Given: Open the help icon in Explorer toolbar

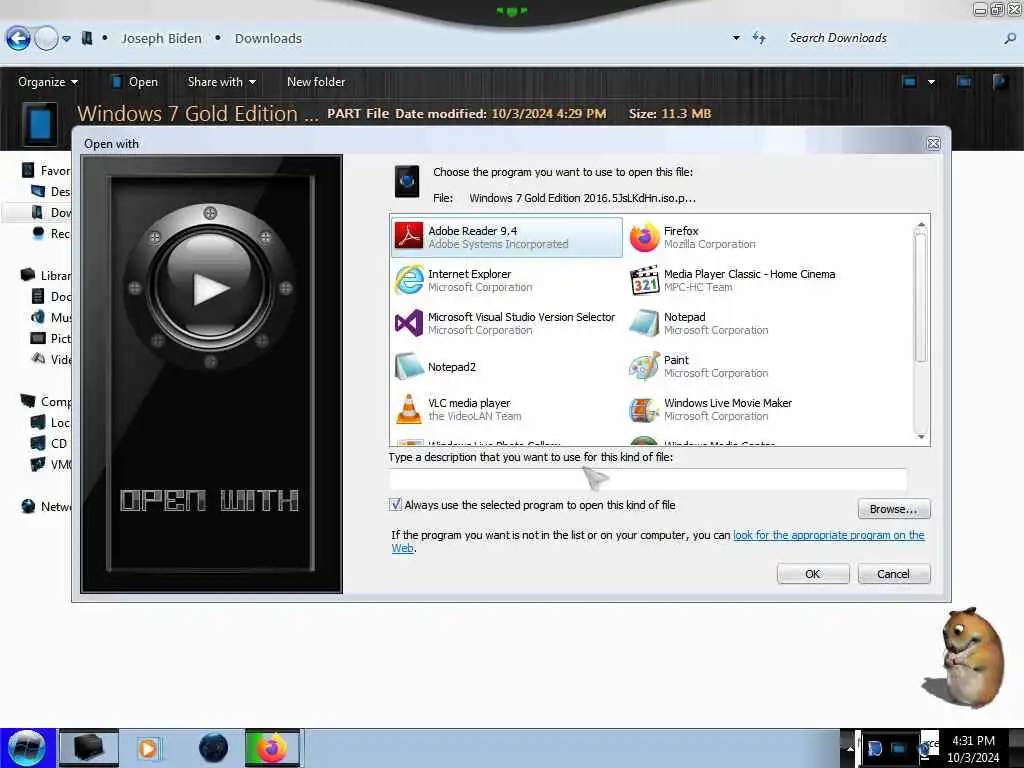Looking at the screenshot, I should (x=1000, y=82).
